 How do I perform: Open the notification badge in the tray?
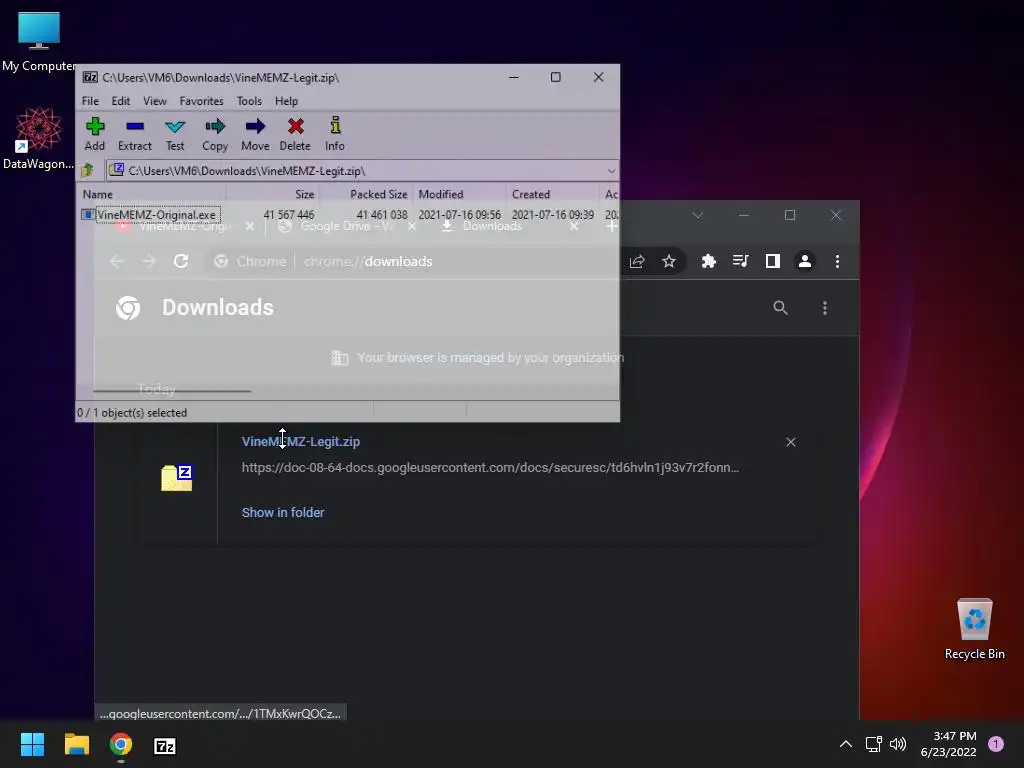[996, 744]
